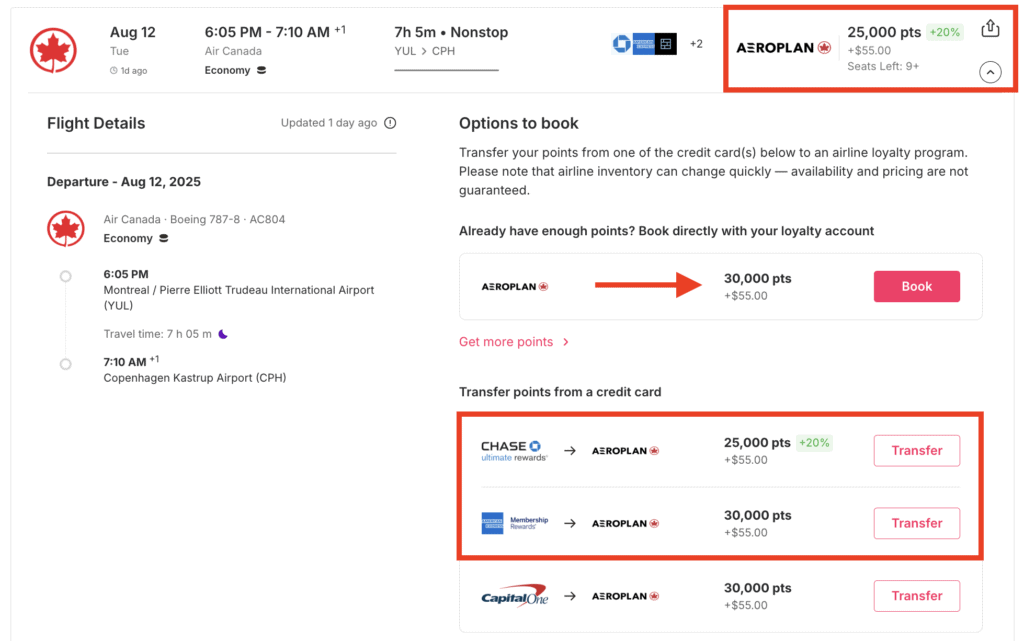Click the Aeroplan logo in the Chase row
The width and height of the screenshot is (1024, 641).
[x=625, y=451]
